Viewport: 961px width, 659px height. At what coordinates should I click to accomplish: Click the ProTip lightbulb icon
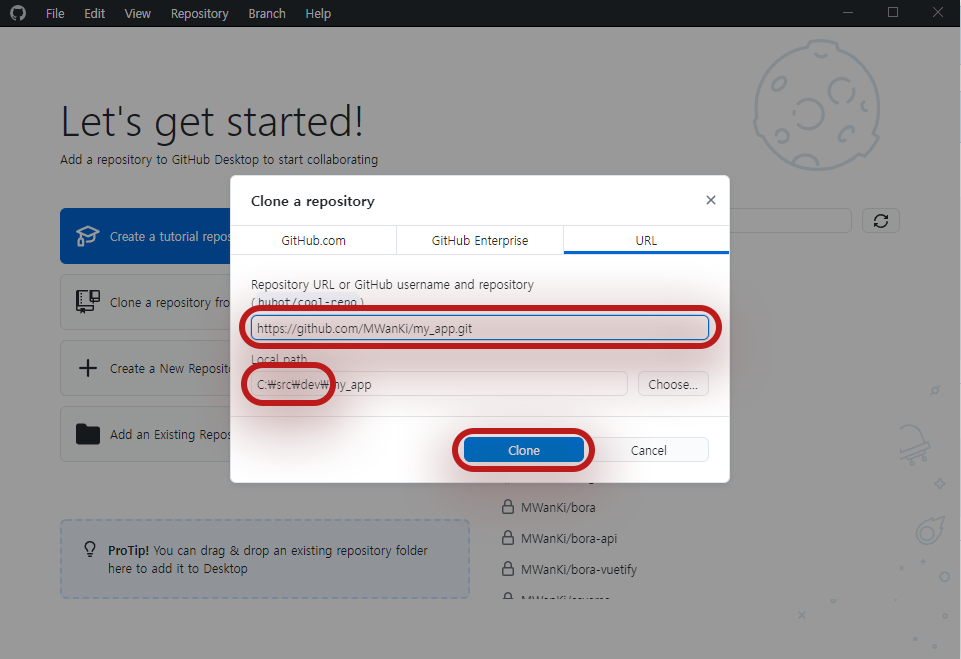(89, 549)
